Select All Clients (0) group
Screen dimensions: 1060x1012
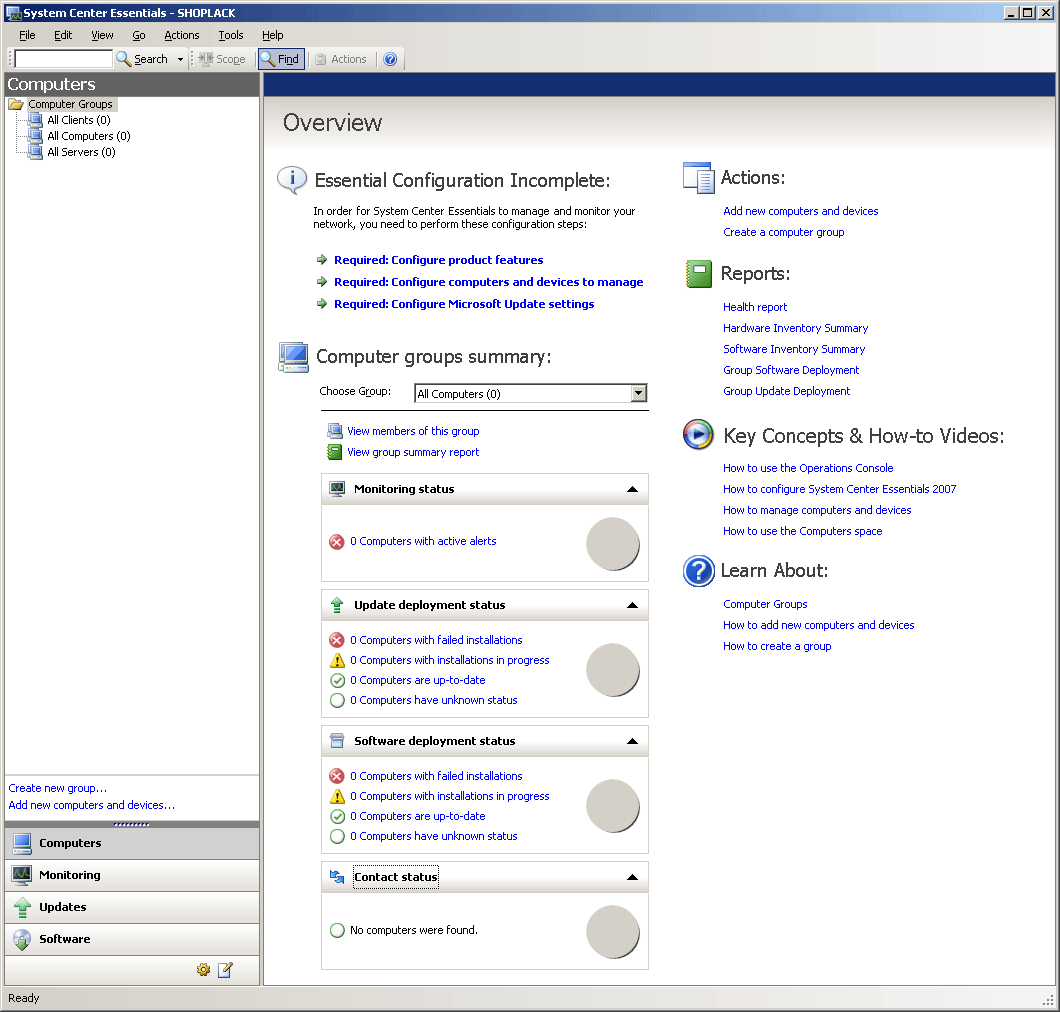(78, 120)
